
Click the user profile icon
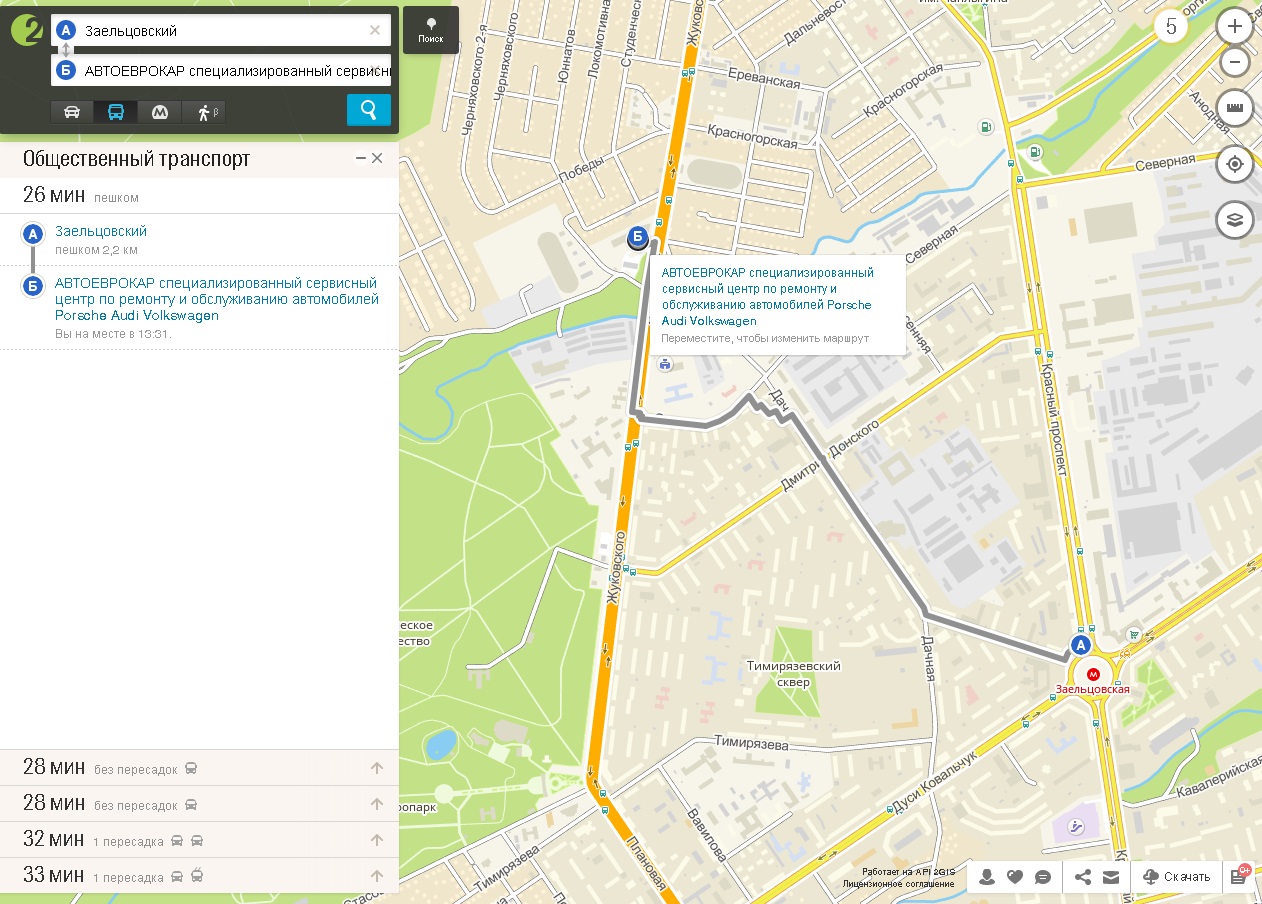tap(987, 877)
